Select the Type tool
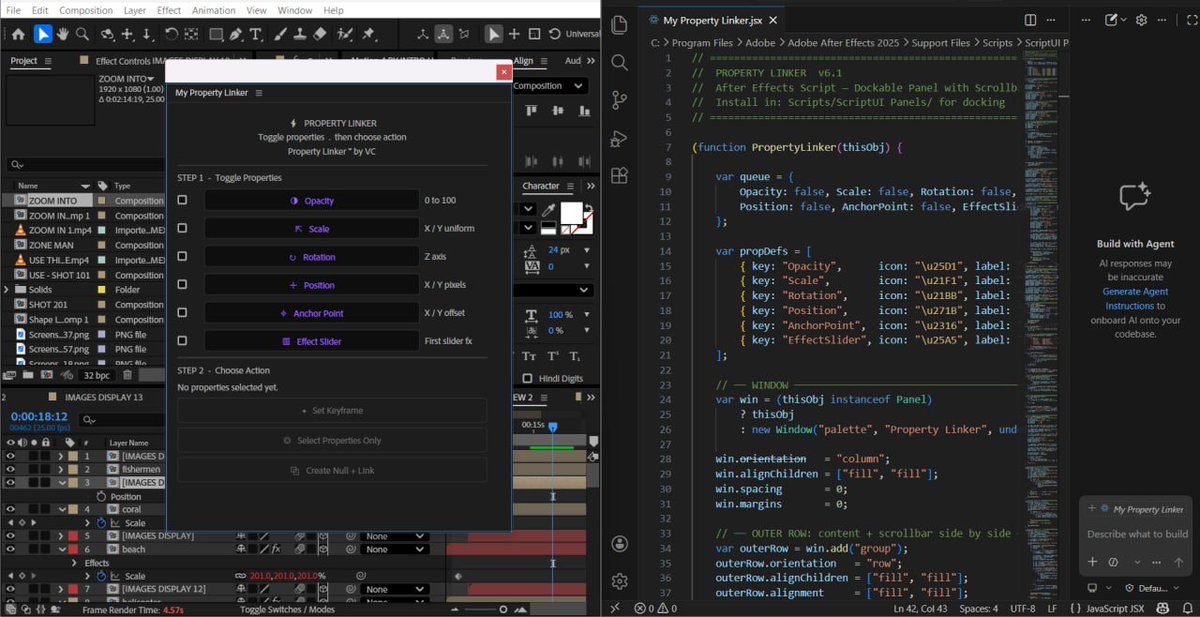The width and height of the screenshot is (1200, 617). [x=256, y=34]
